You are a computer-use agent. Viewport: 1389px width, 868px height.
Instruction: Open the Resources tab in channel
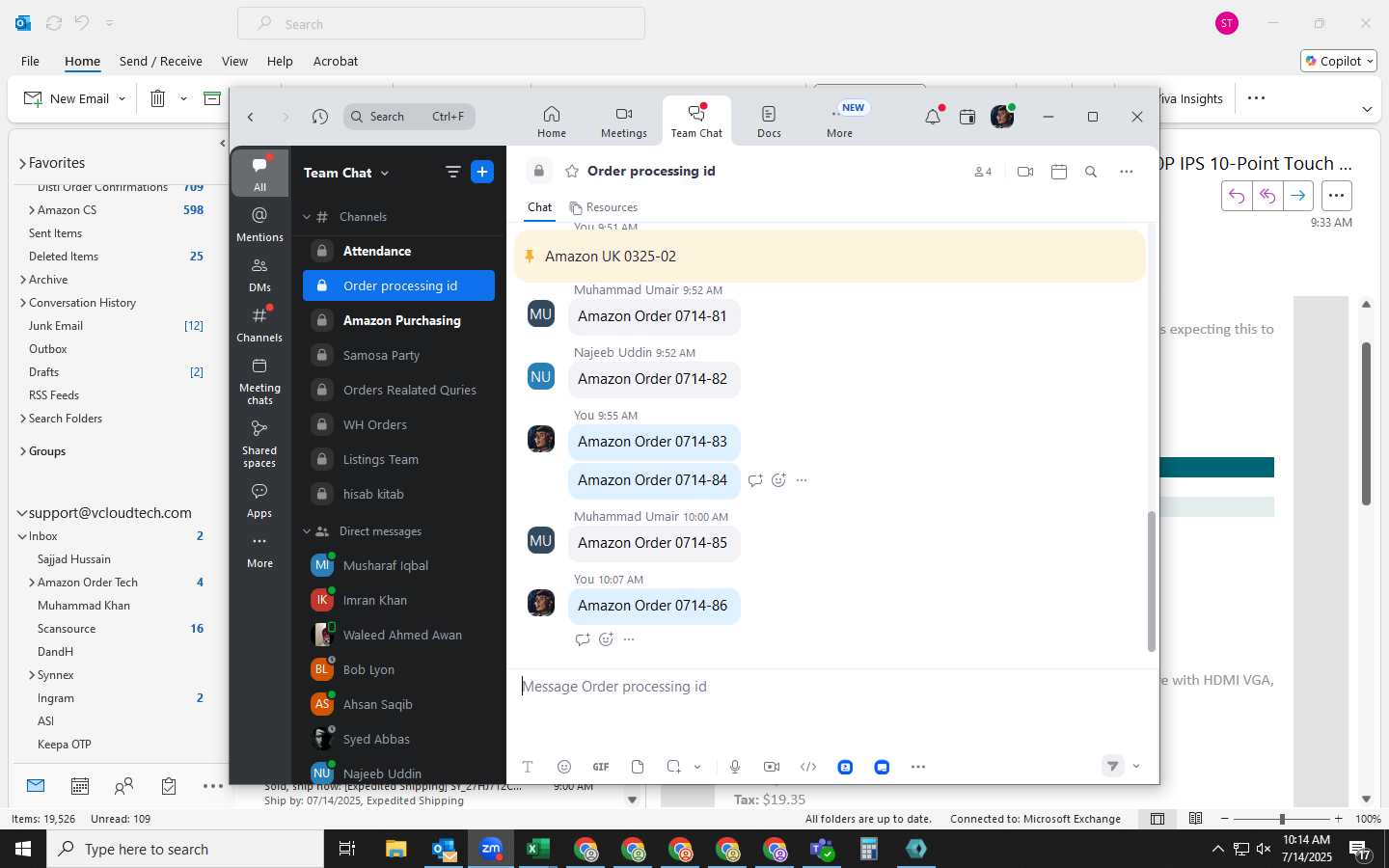(603, 207)
